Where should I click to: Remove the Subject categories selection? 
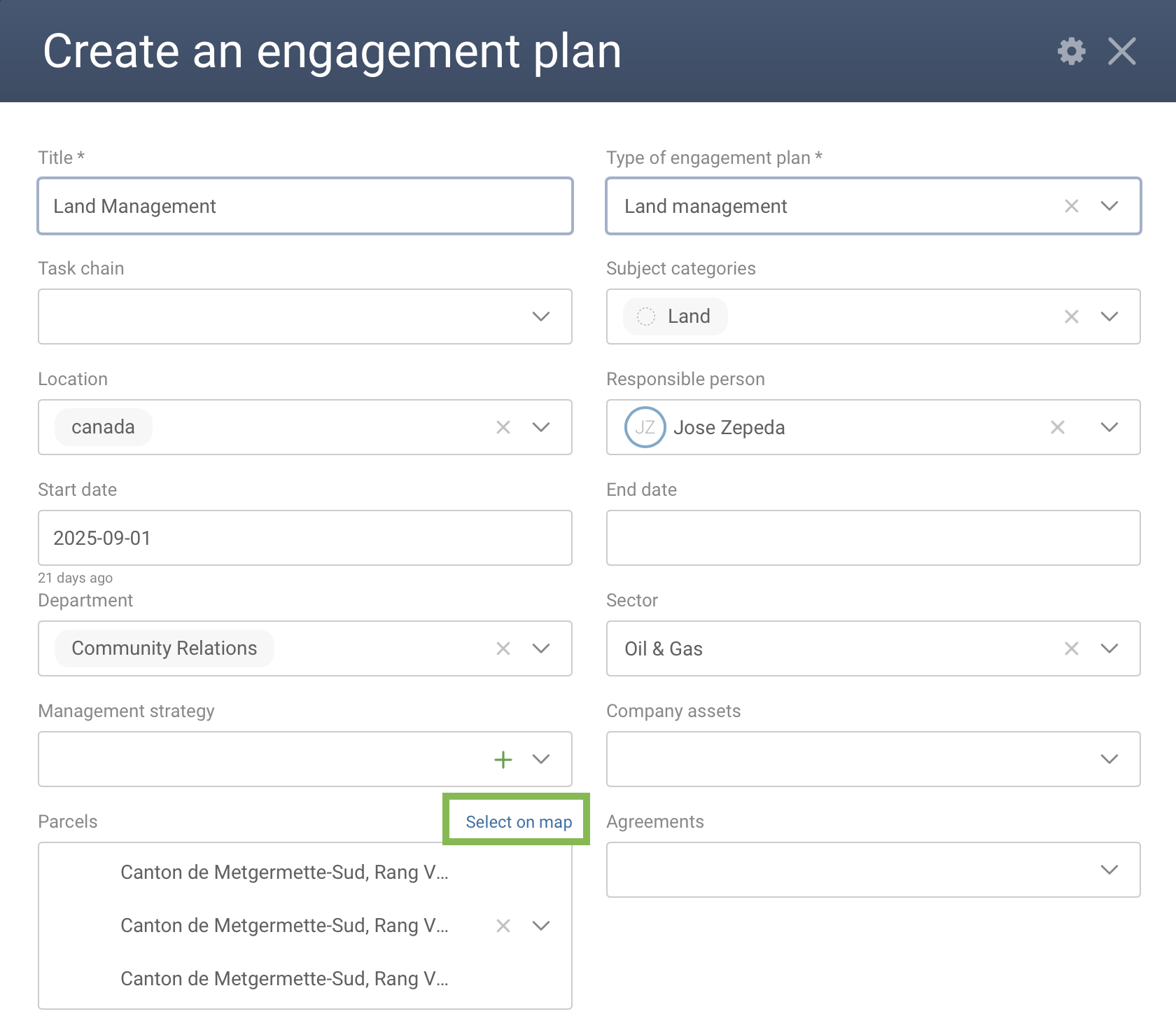point(1071,317)
